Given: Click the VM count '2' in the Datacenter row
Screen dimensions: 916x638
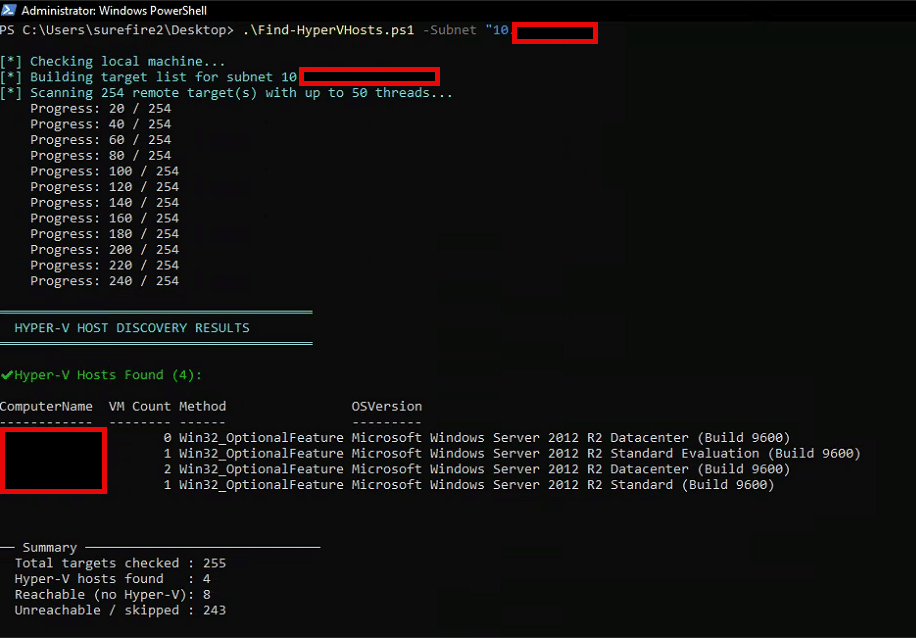Looking at the screenshot, I should point(168,469).
